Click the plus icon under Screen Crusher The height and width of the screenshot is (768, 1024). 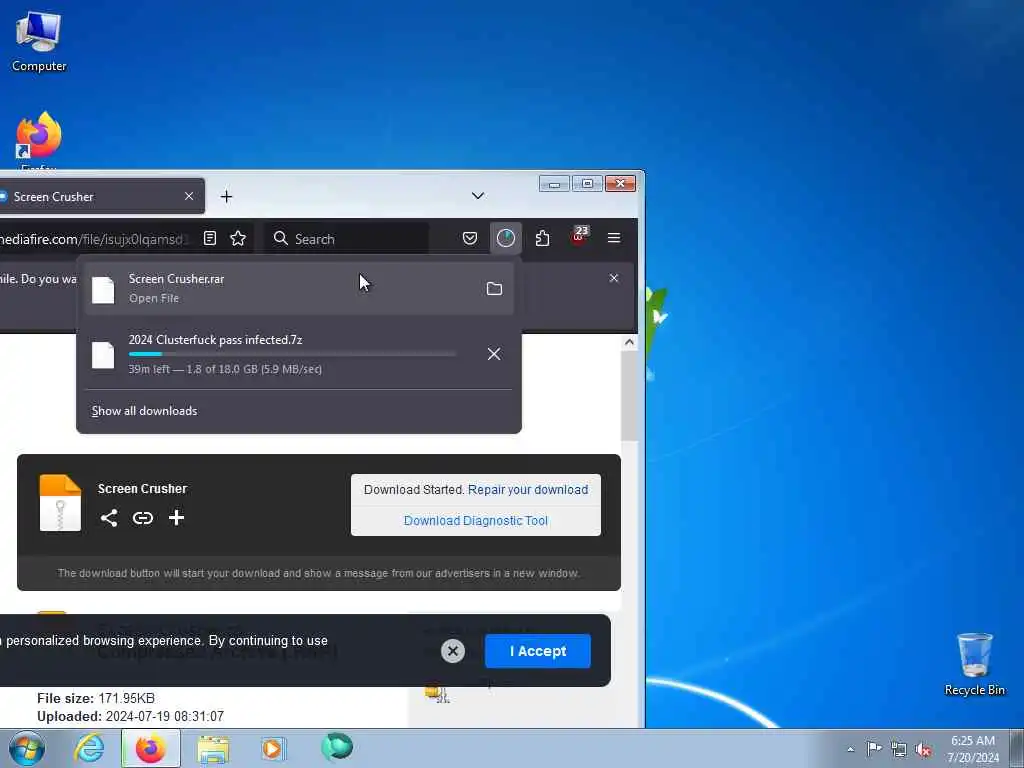176,518
